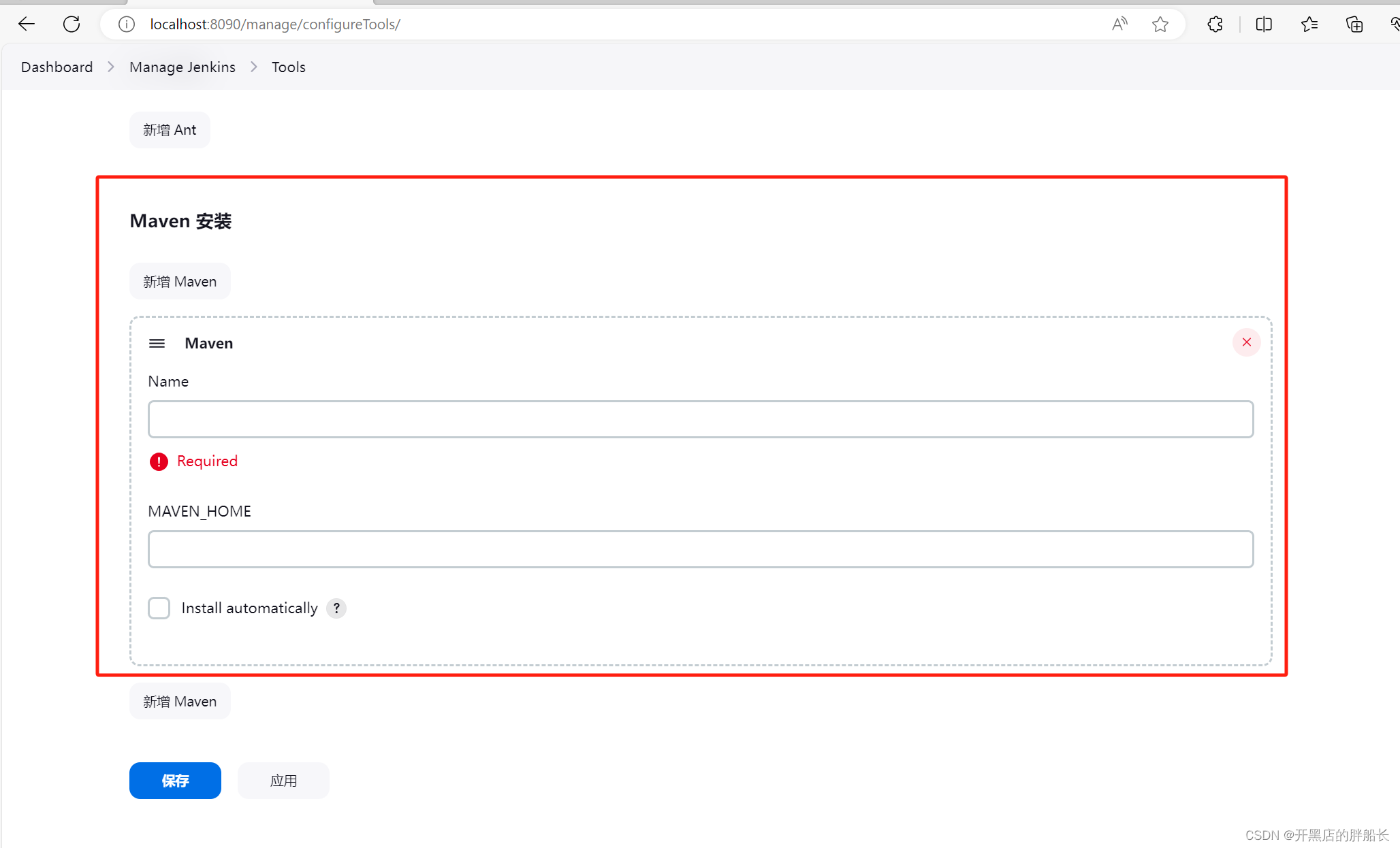
Task: Click the MAVEN_HOME field label
Action: tap(200, 511)
